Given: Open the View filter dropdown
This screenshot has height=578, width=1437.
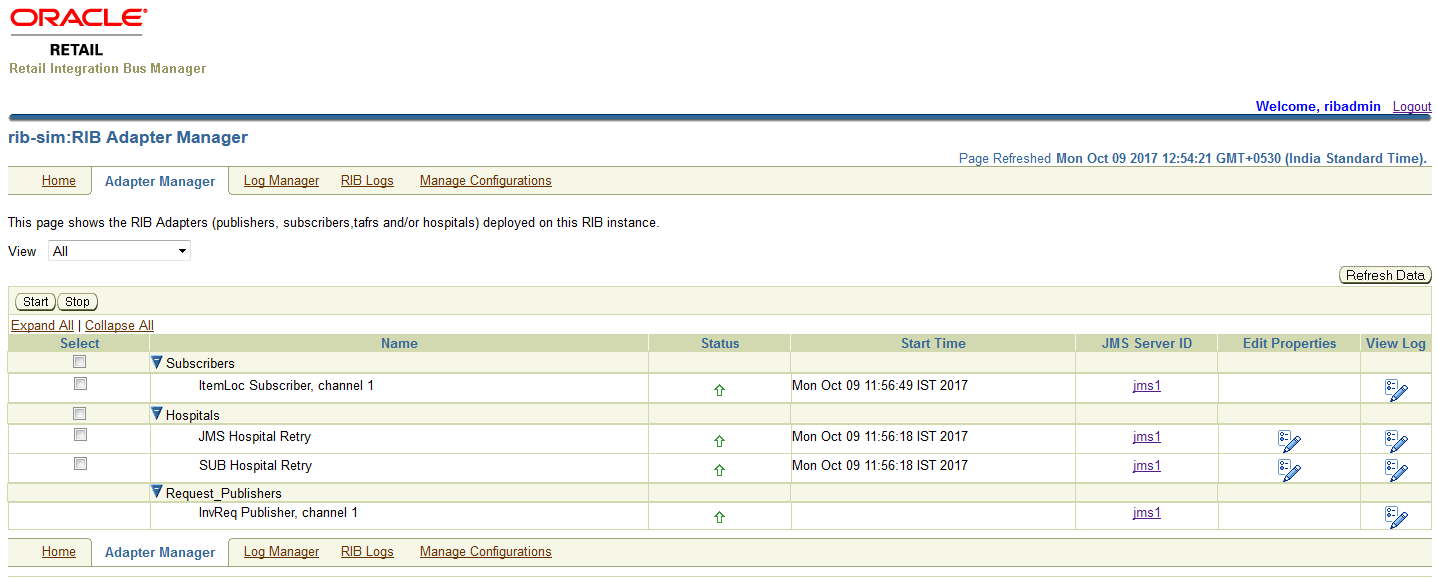Looking at the screenshot, I should point(120,251).
